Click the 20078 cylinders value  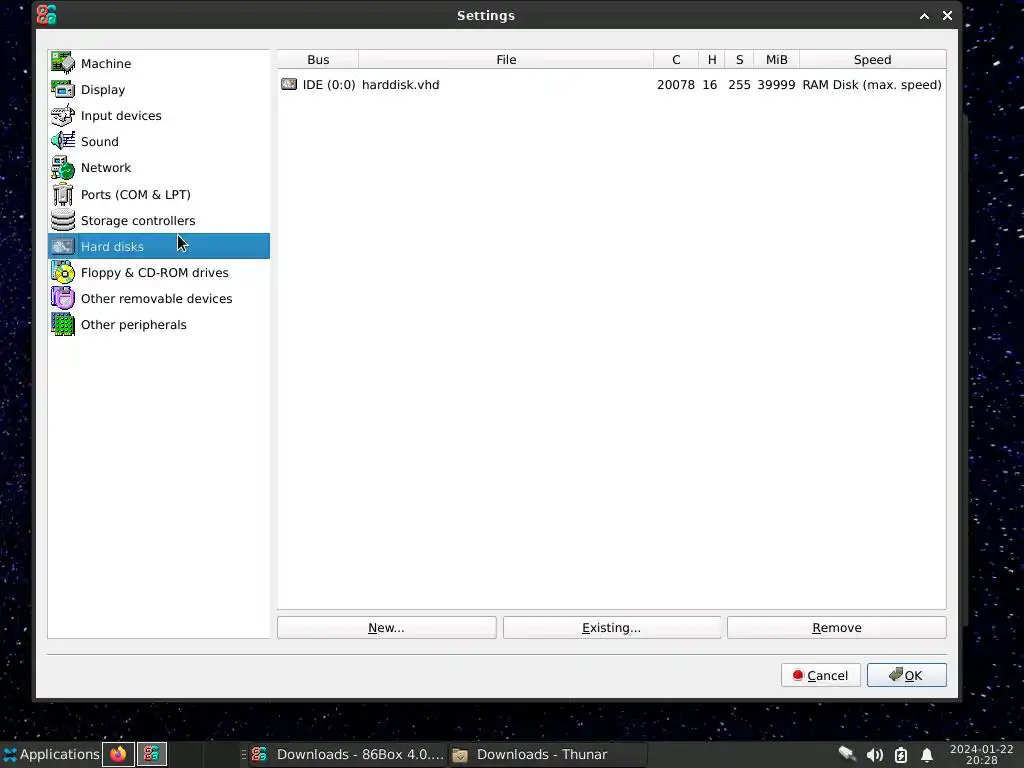click(676, 85)
